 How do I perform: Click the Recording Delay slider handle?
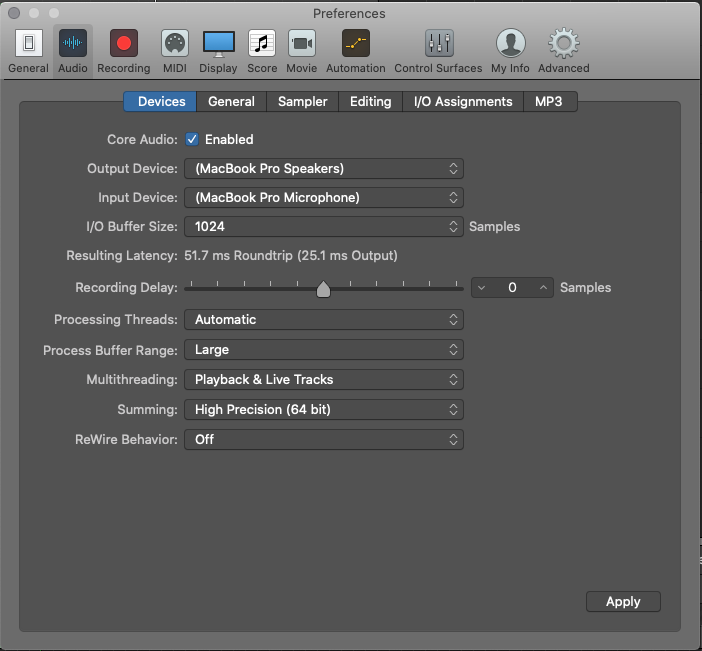[x=323, y=289]
